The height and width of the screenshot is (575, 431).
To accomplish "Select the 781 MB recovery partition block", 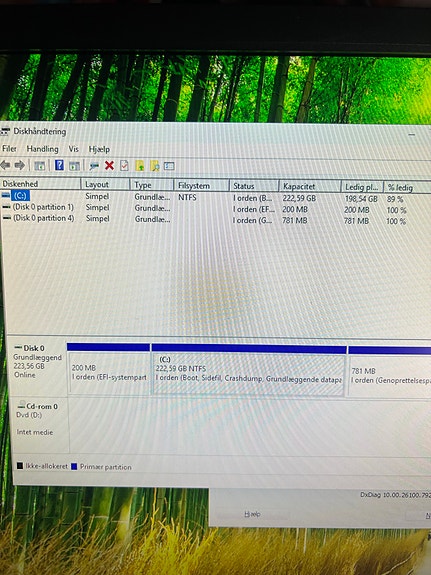I will [390, 371].
